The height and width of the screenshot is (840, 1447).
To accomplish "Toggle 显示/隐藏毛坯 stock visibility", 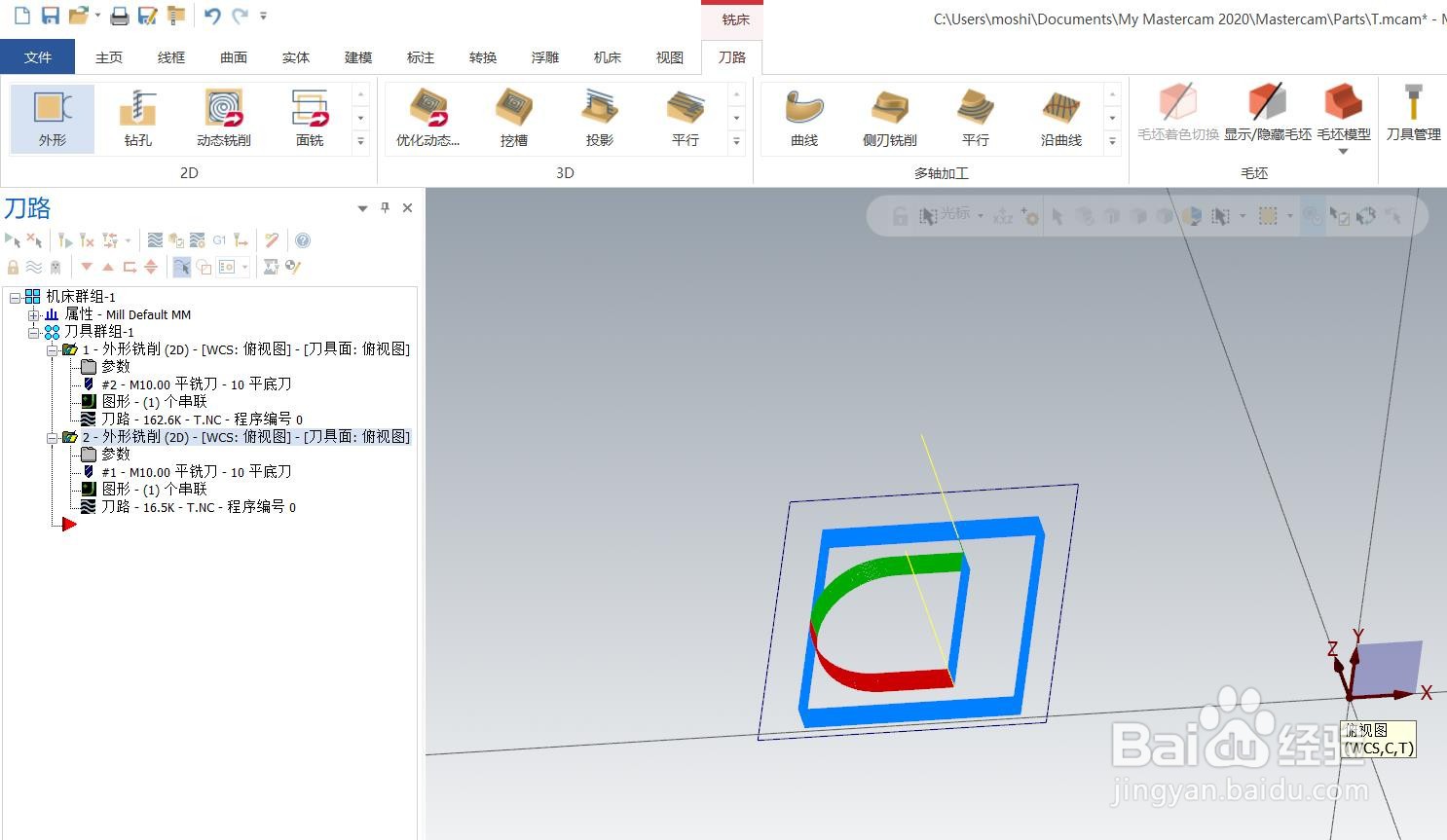I will [x=1267, y=112].
